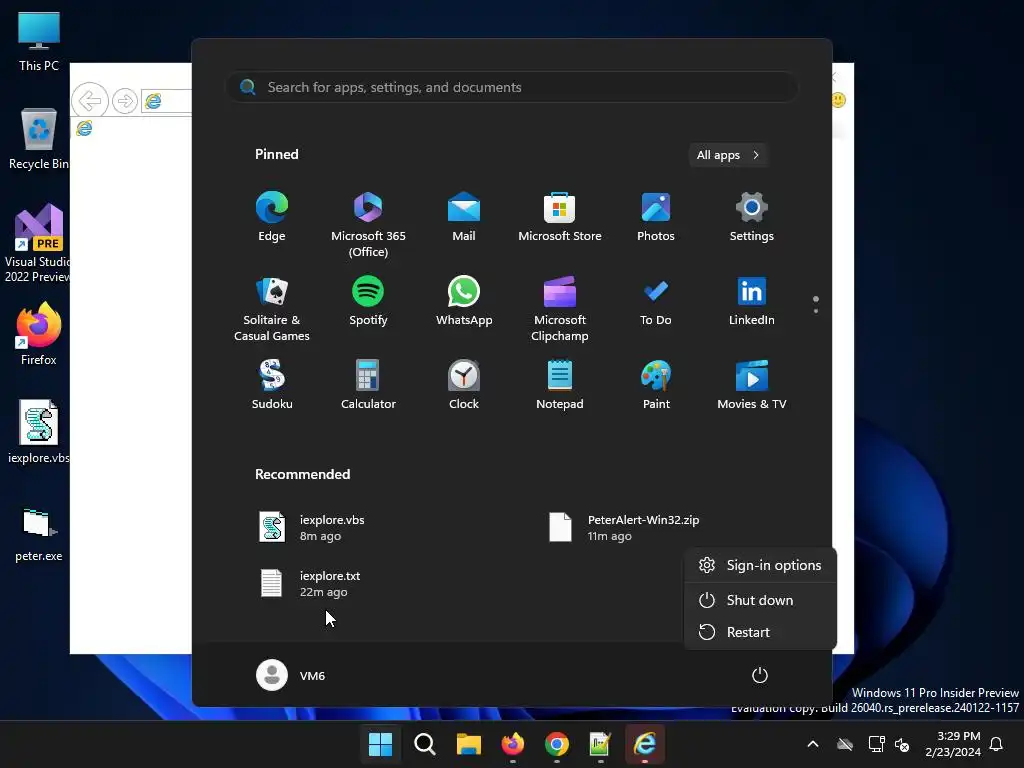Image resolution: width=1024 pixels, height=768 pixels.
Task: Select peter.exe on desktop
Action: [x=39, y=535]
